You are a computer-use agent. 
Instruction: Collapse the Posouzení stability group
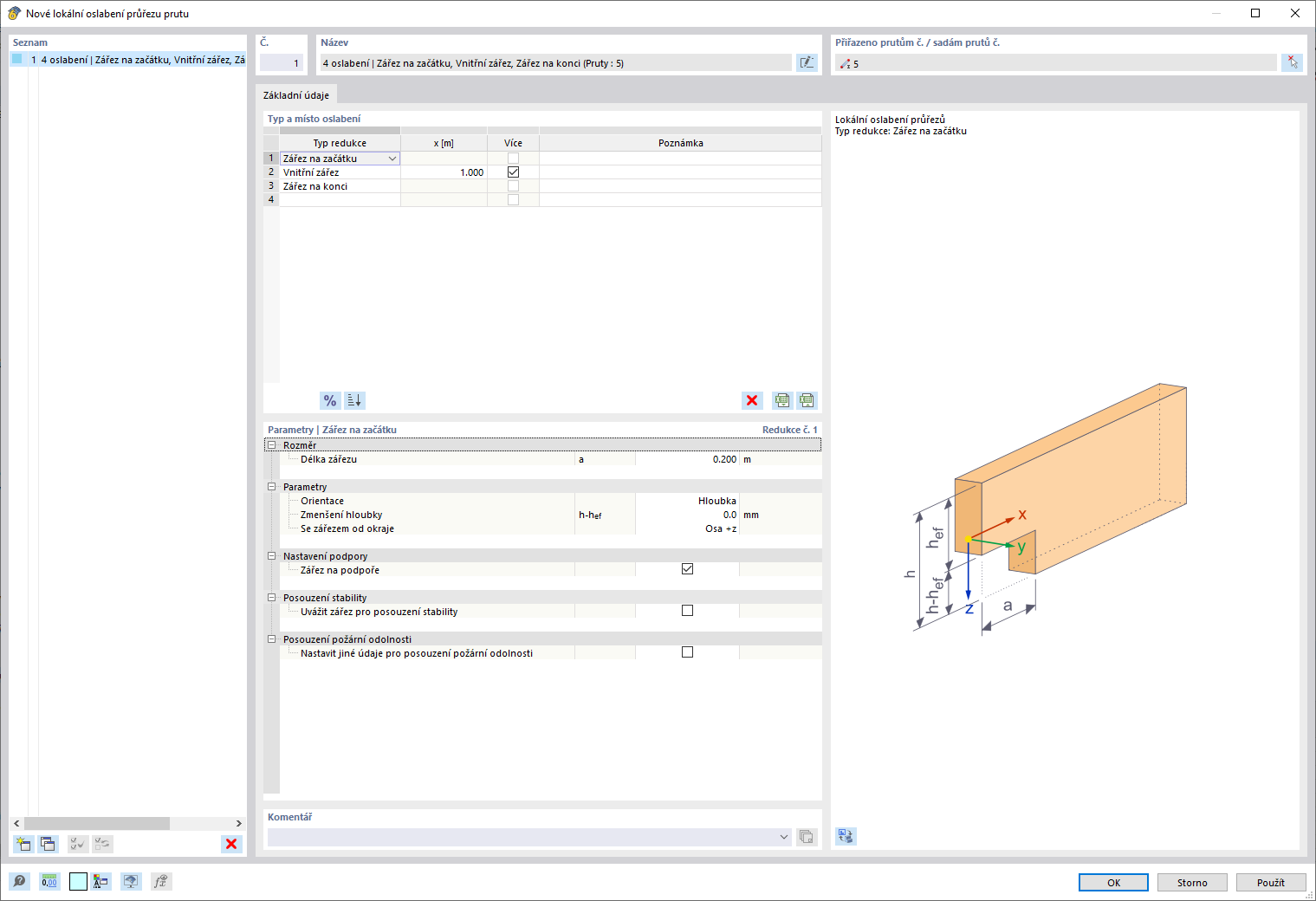271,598
